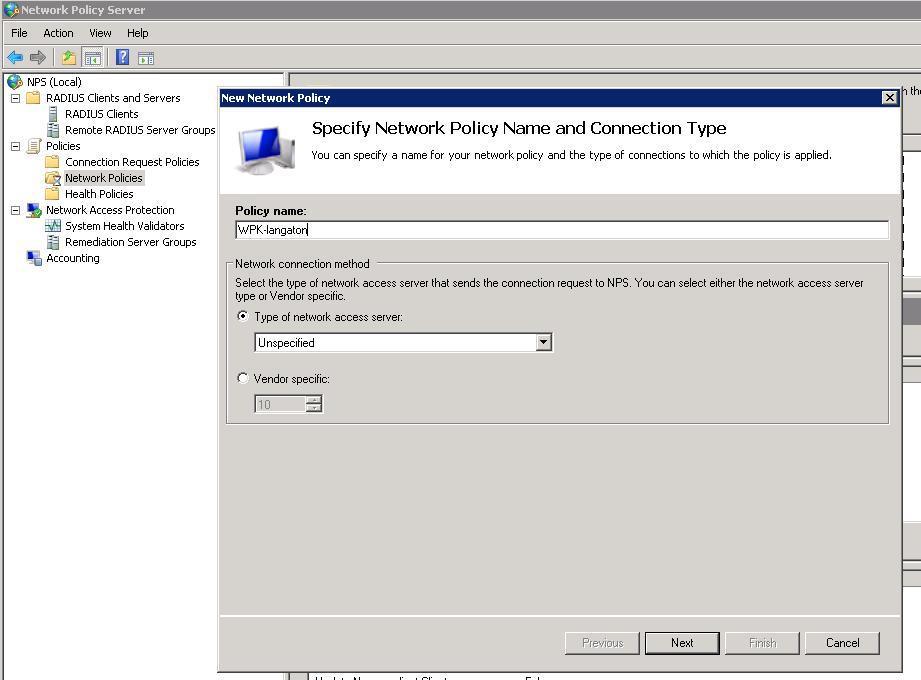
Task: Click the RADIUS Clients and Servers folder icon
Action: point(33,97)
